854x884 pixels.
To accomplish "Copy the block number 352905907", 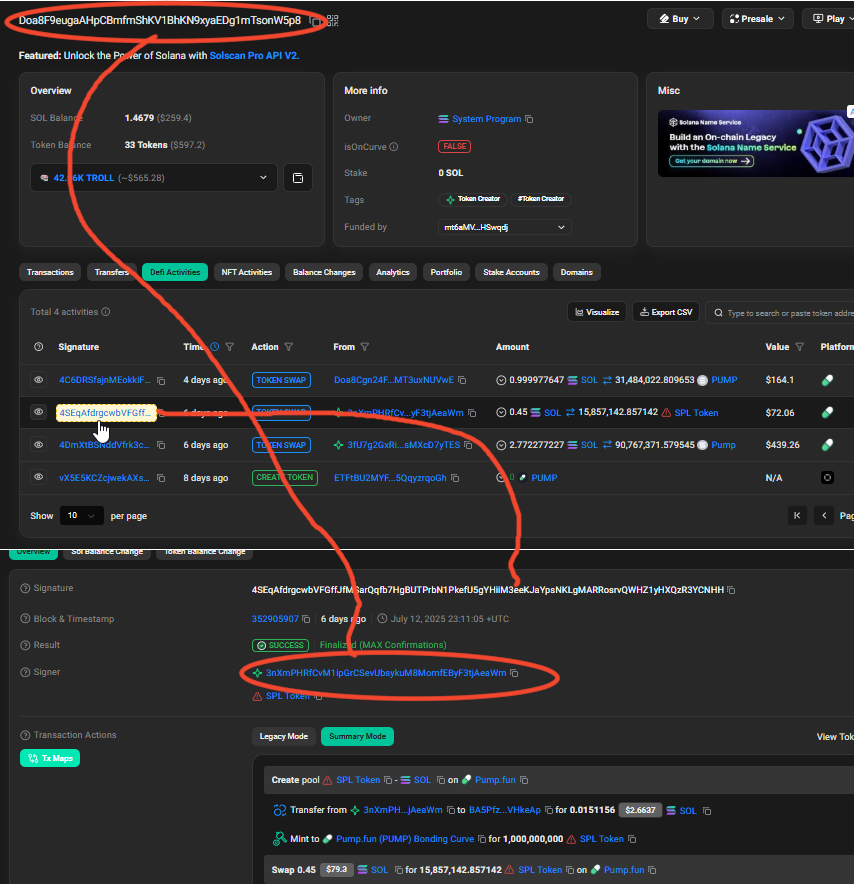I will coord(306,619).
